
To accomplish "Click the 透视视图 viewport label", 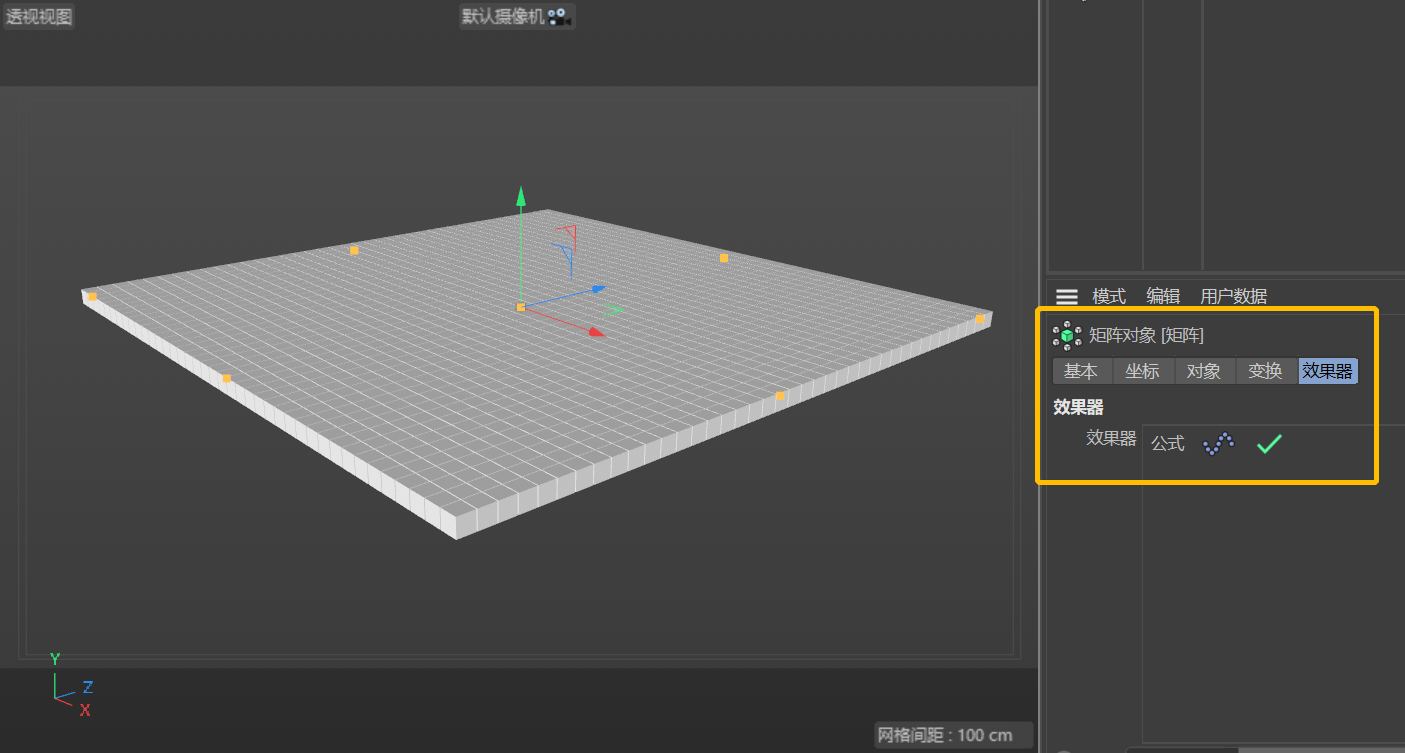I will 39,17.
